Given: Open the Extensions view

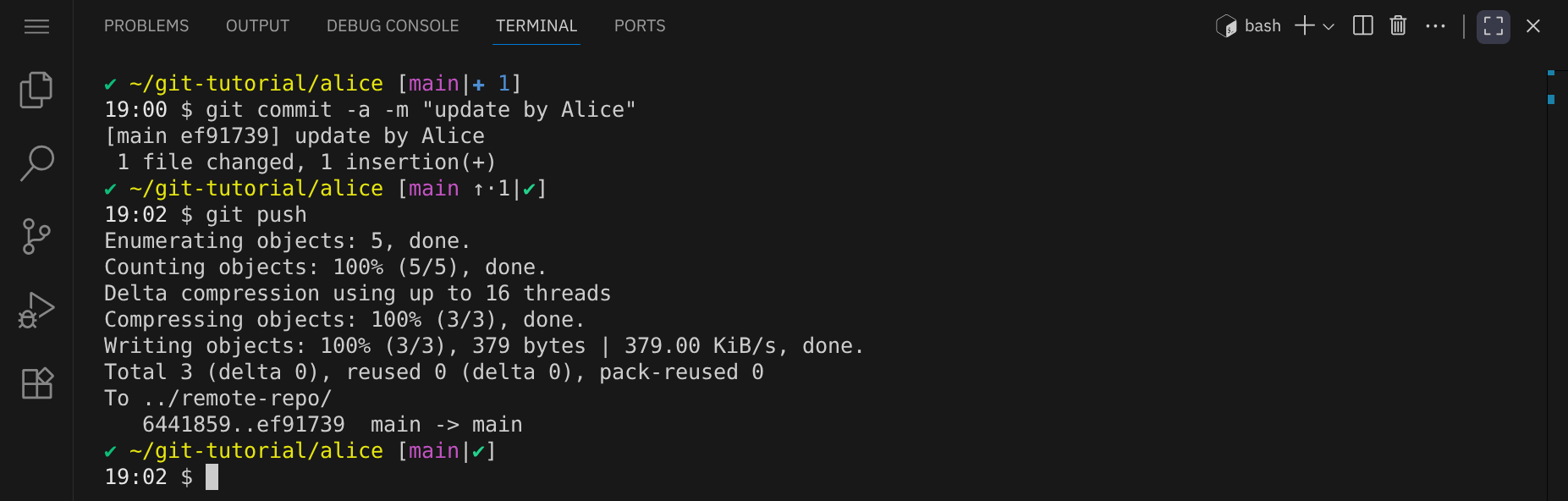Looking at the screenshot, I should pos(36,383).
